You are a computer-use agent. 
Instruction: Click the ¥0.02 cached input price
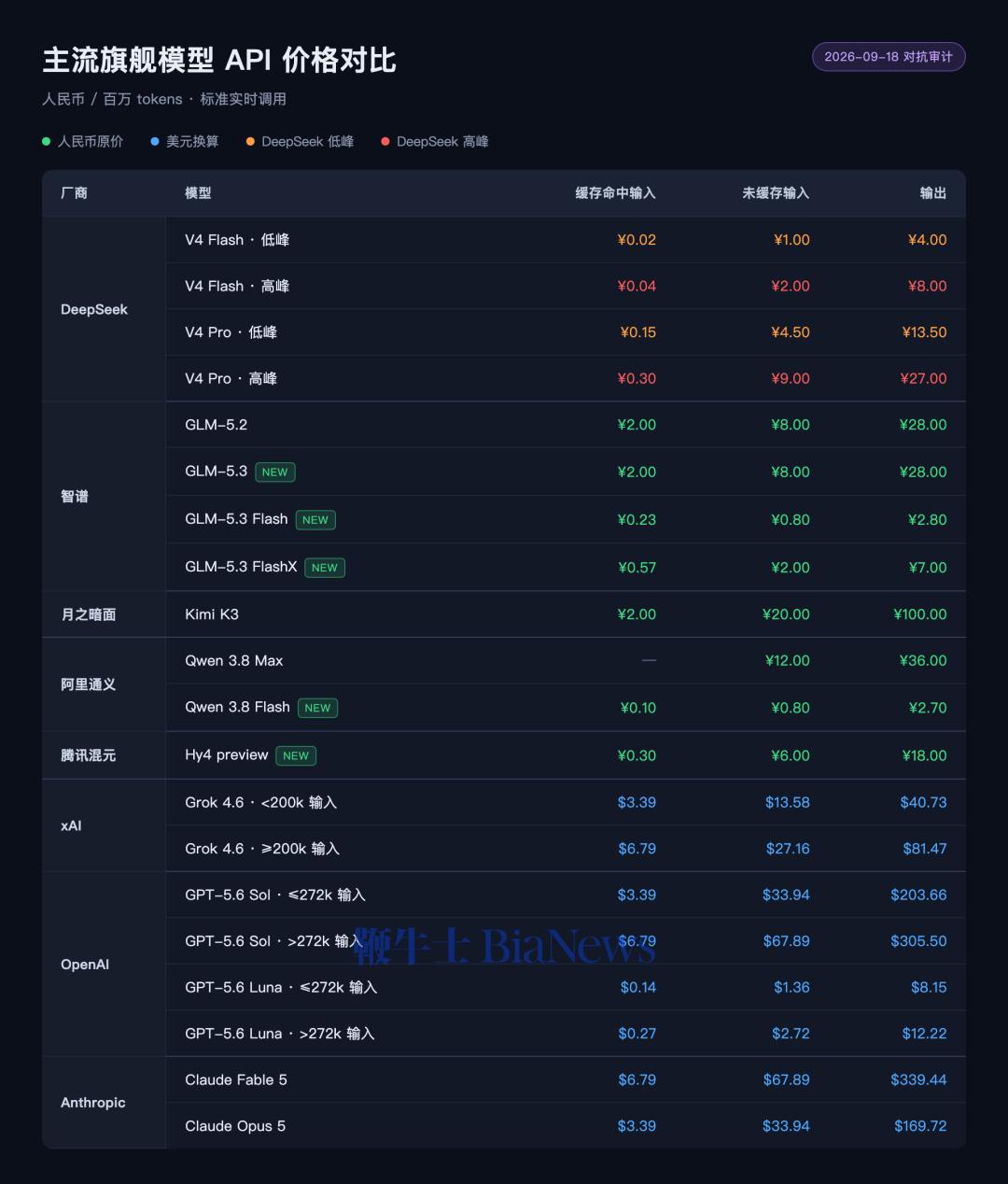[x=637, y=240]
